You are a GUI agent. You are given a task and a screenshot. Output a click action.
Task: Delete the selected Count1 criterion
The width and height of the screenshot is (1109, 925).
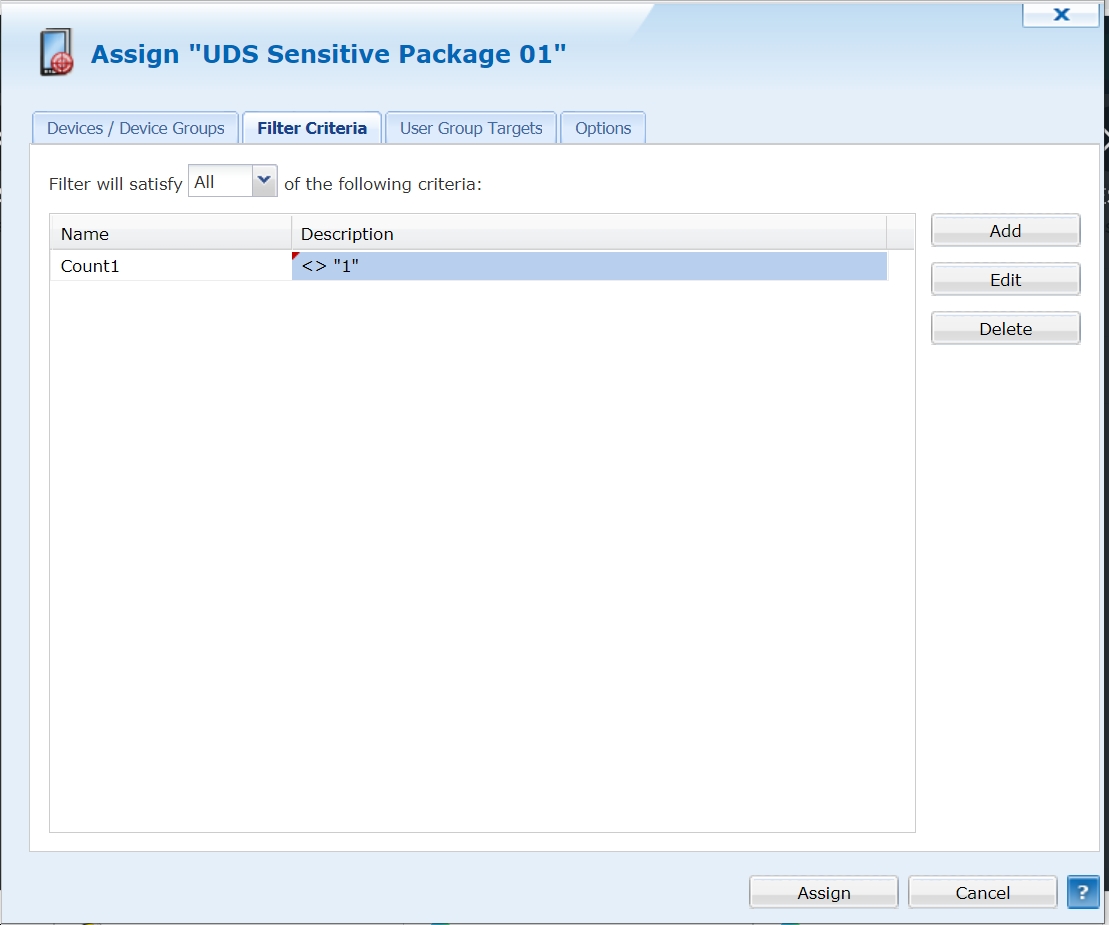1005,329
